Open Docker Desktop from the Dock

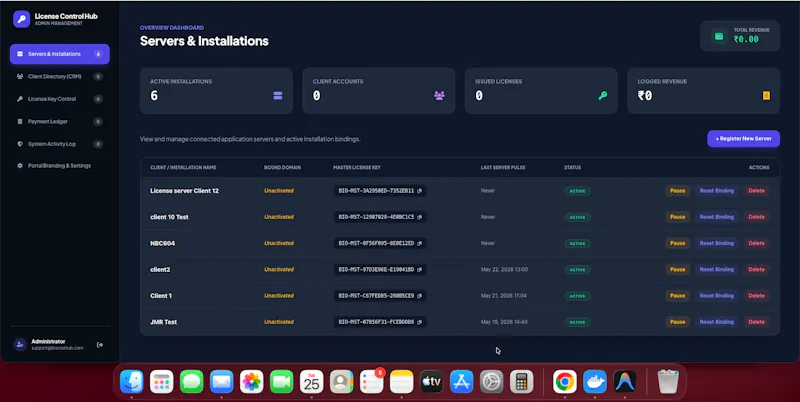(x=595, y=382)
